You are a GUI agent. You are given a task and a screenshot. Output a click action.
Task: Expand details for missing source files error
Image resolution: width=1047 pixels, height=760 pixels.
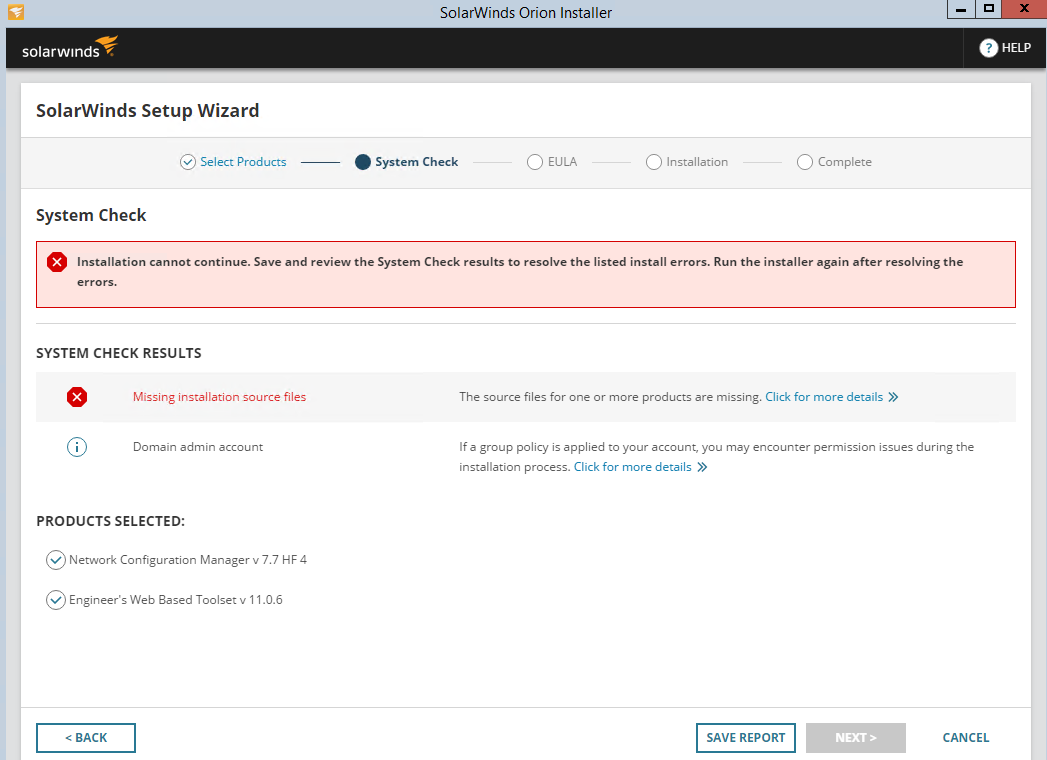(831, 397)
